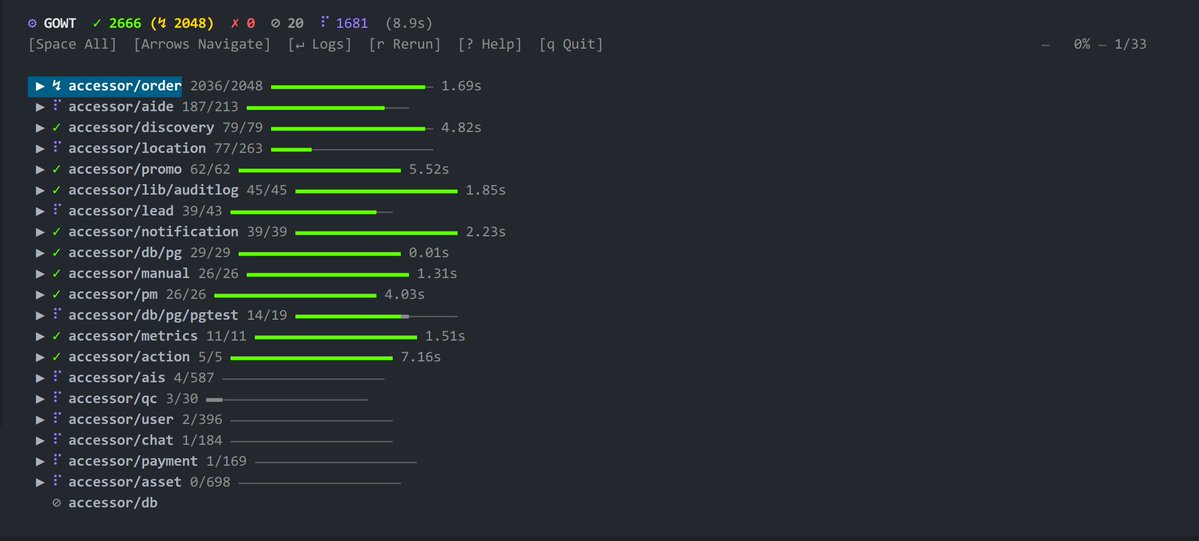Select the accessor/db package name
Image resolution: width=1199 pixels, height=541 pixels.
pyautogui.click(x=113, y=503)
